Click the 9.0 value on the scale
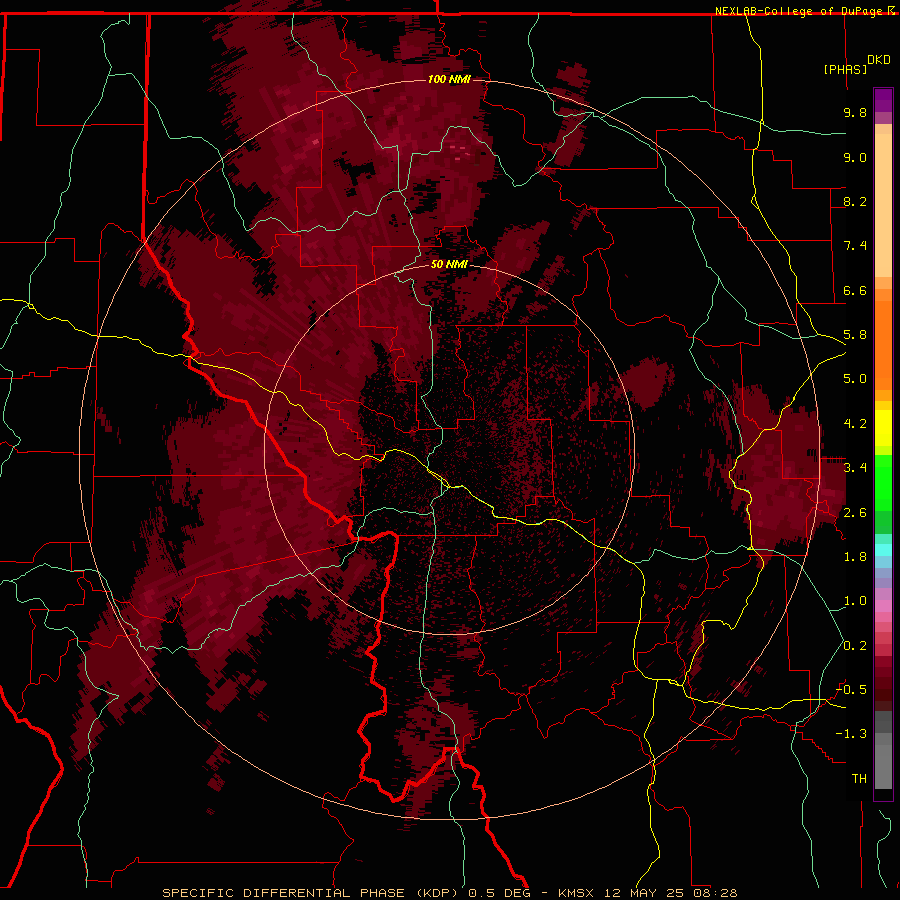Image resolution: width=900 pixels, height=900 pixels. click(x=855, y=157)
